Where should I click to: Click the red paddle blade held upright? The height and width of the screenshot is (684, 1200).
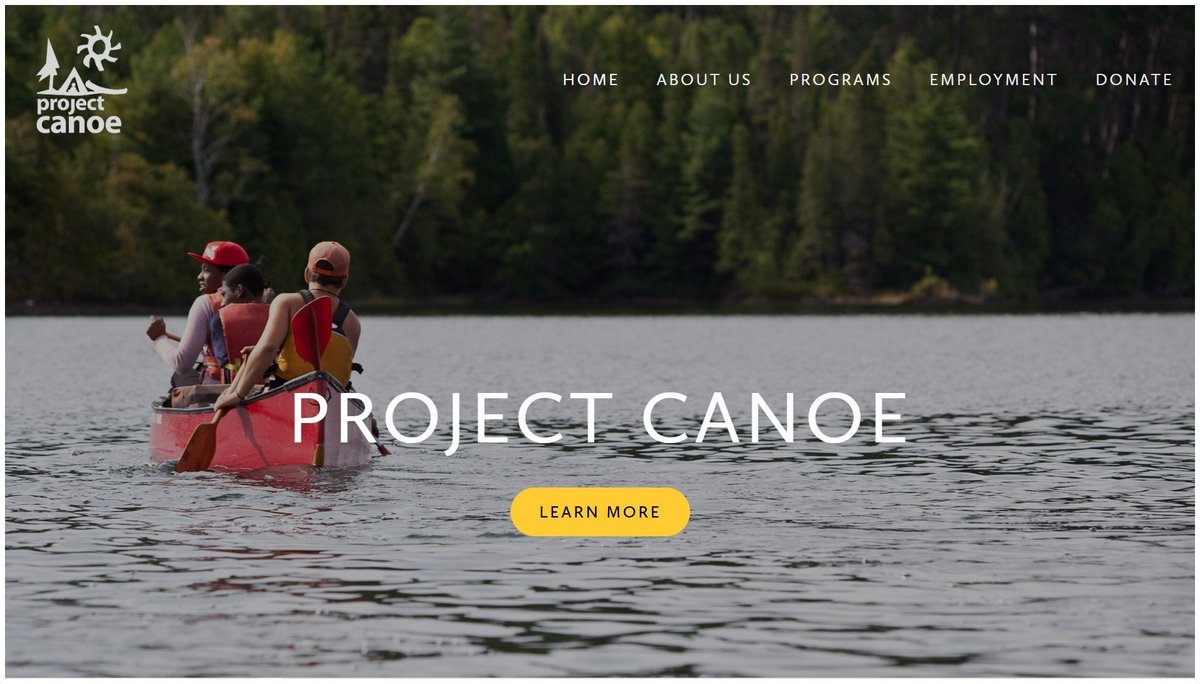[x=312, y=330]
